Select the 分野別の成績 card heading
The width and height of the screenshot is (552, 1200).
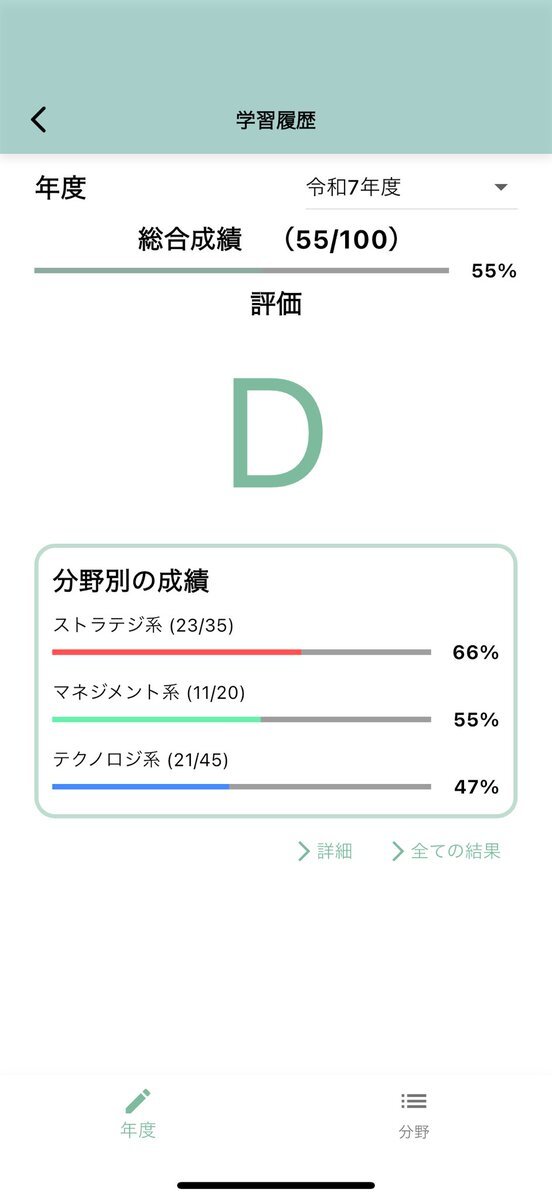point(130,581)
